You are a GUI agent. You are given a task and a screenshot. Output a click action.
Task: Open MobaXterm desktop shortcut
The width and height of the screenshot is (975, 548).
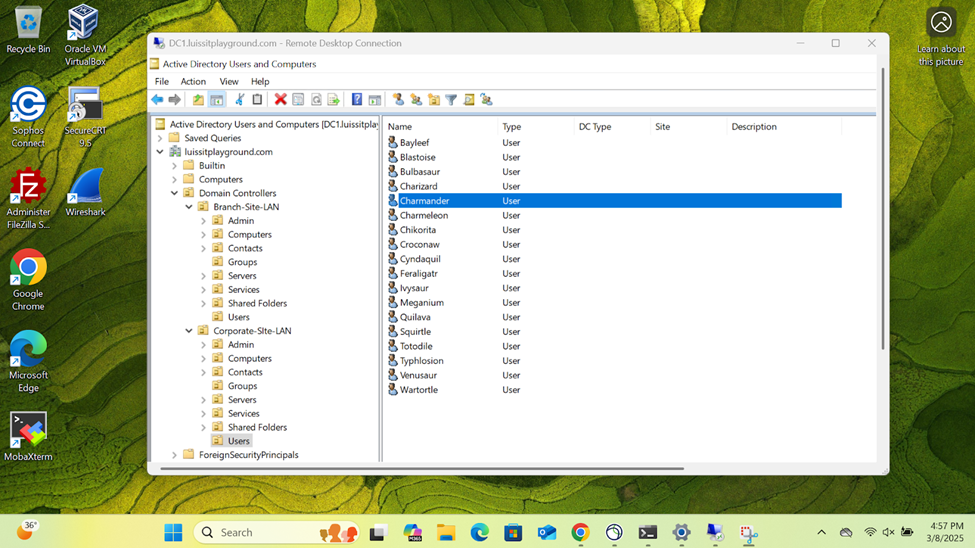pyautogui.click(x=28, y=437)
